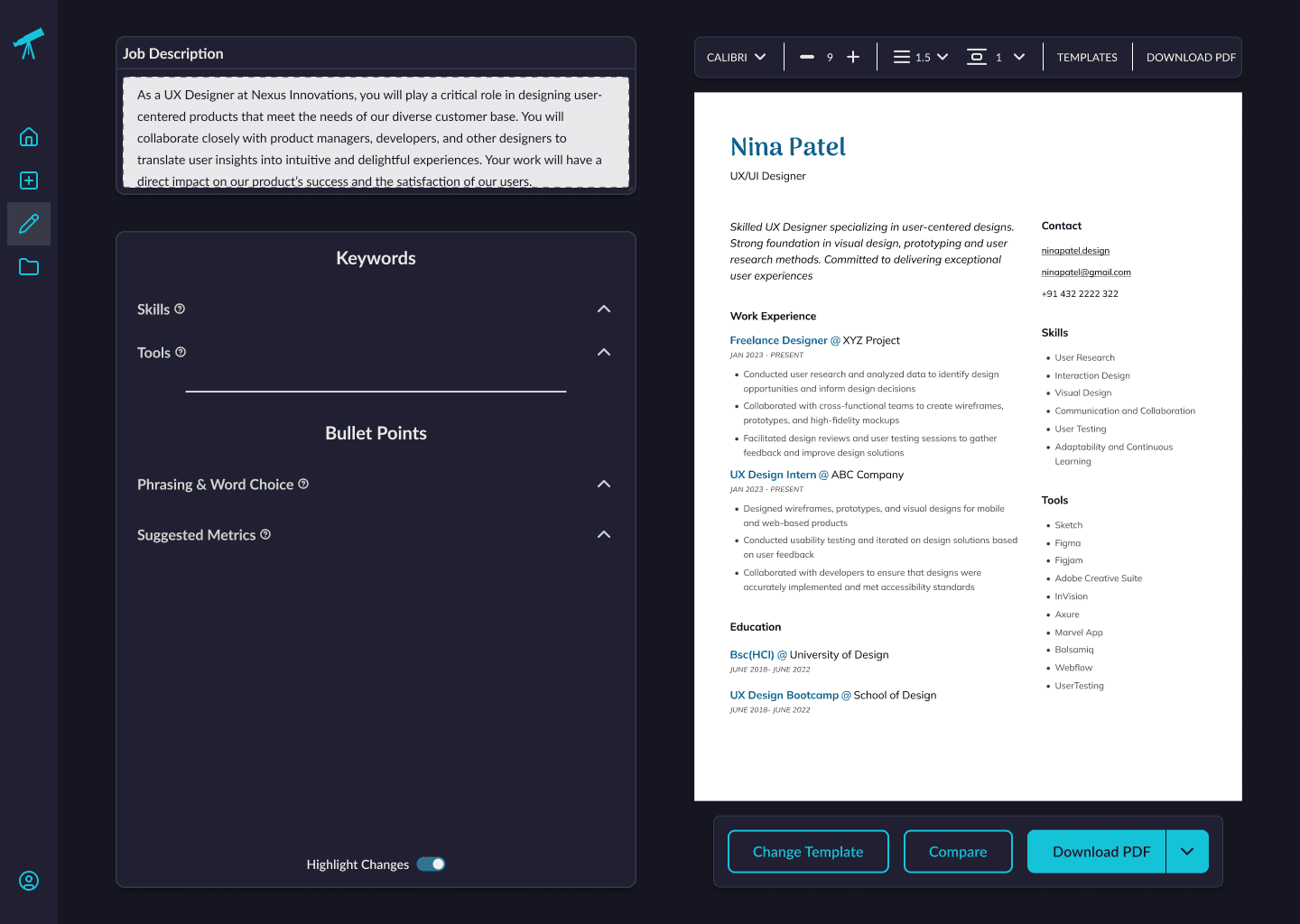
Task: Click the Balsamiq tool entry
Action: (1073, 650)
